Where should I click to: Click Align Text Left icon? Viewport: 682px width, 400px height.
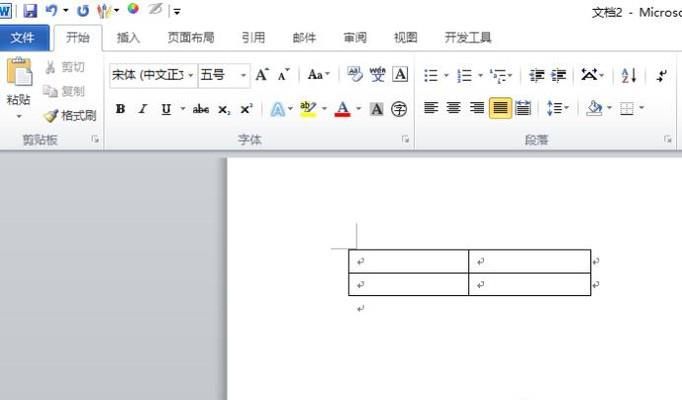point(431,107)
